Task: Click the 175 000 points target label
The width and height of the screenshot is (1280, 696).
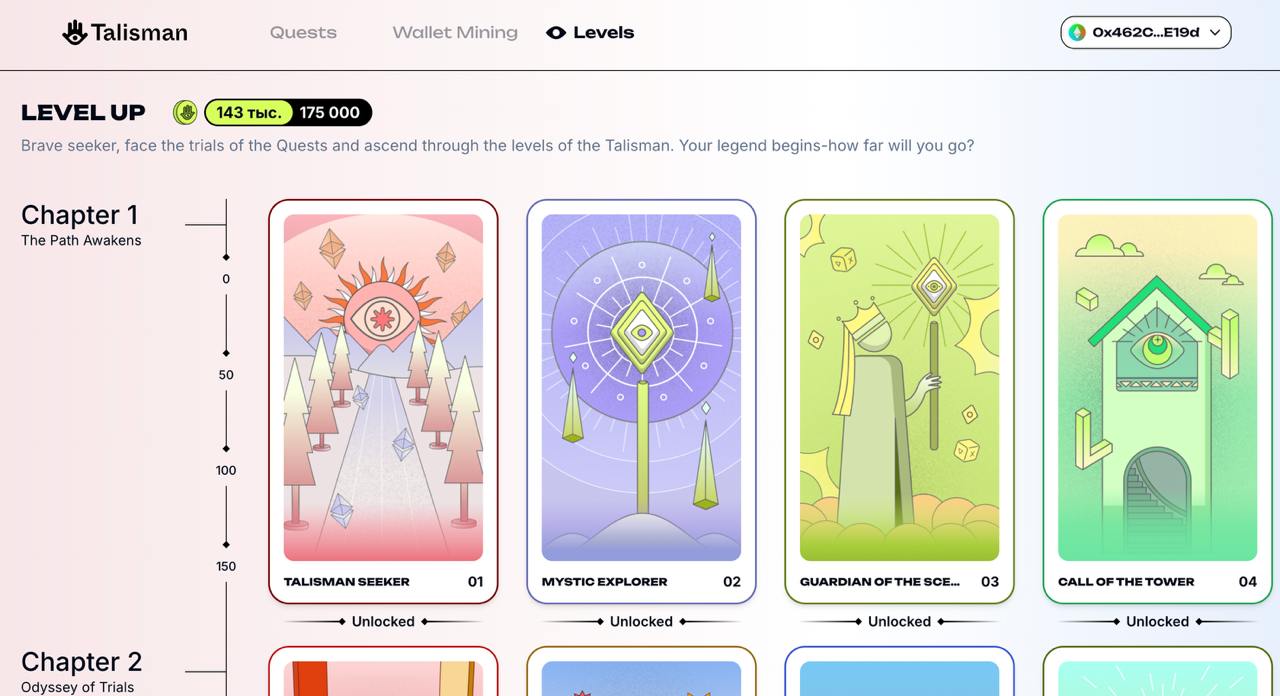Action: 330,112
